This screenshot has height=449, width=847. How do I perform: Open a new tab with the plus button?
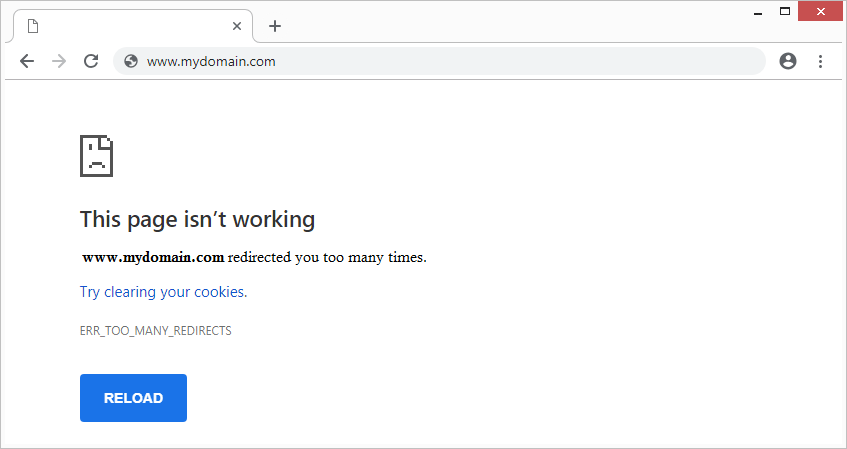pyautogui.click(x=275, y=26)
